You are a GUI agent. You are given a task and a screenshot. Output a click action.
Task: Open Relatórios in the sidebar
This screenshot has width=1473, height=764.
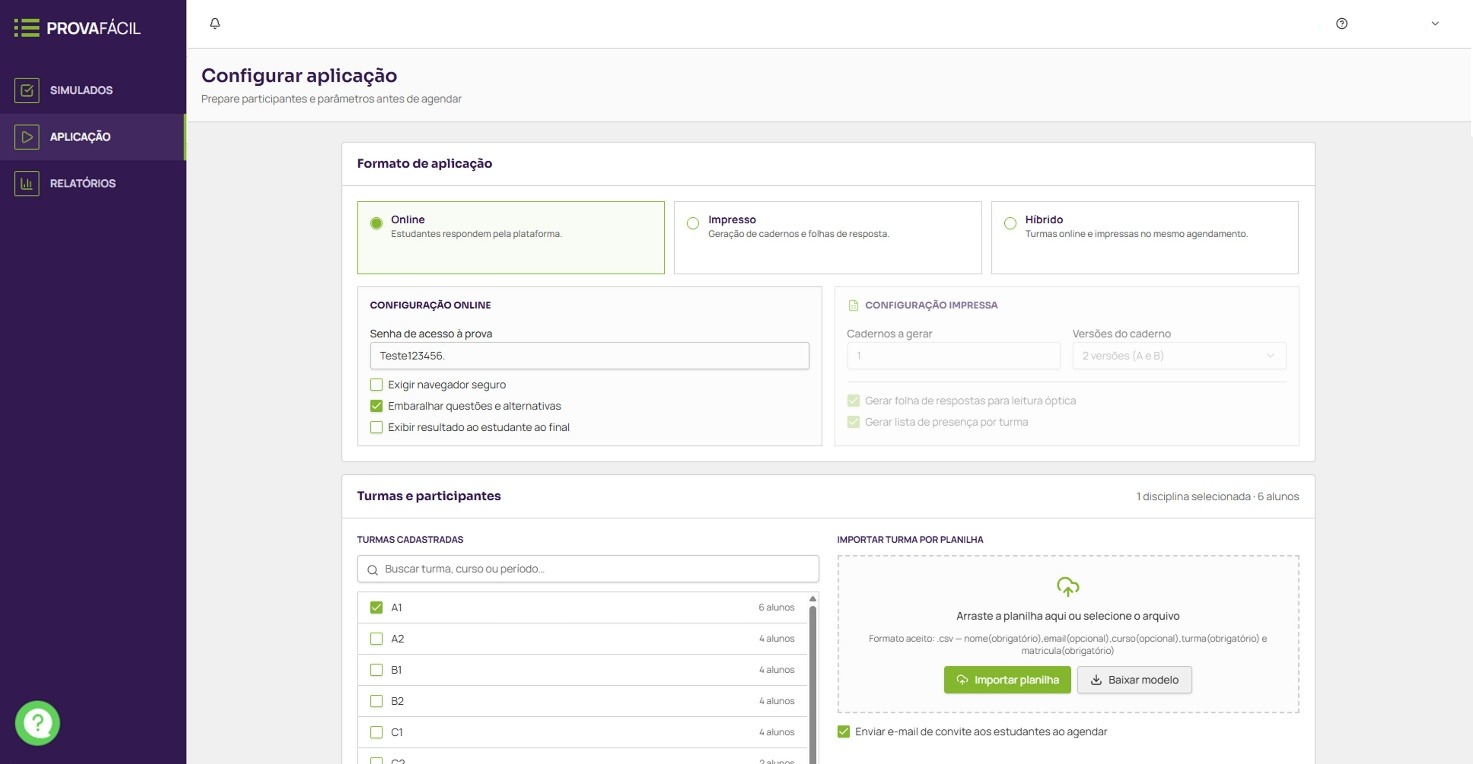pyautogui.click(x=93, y=184)
